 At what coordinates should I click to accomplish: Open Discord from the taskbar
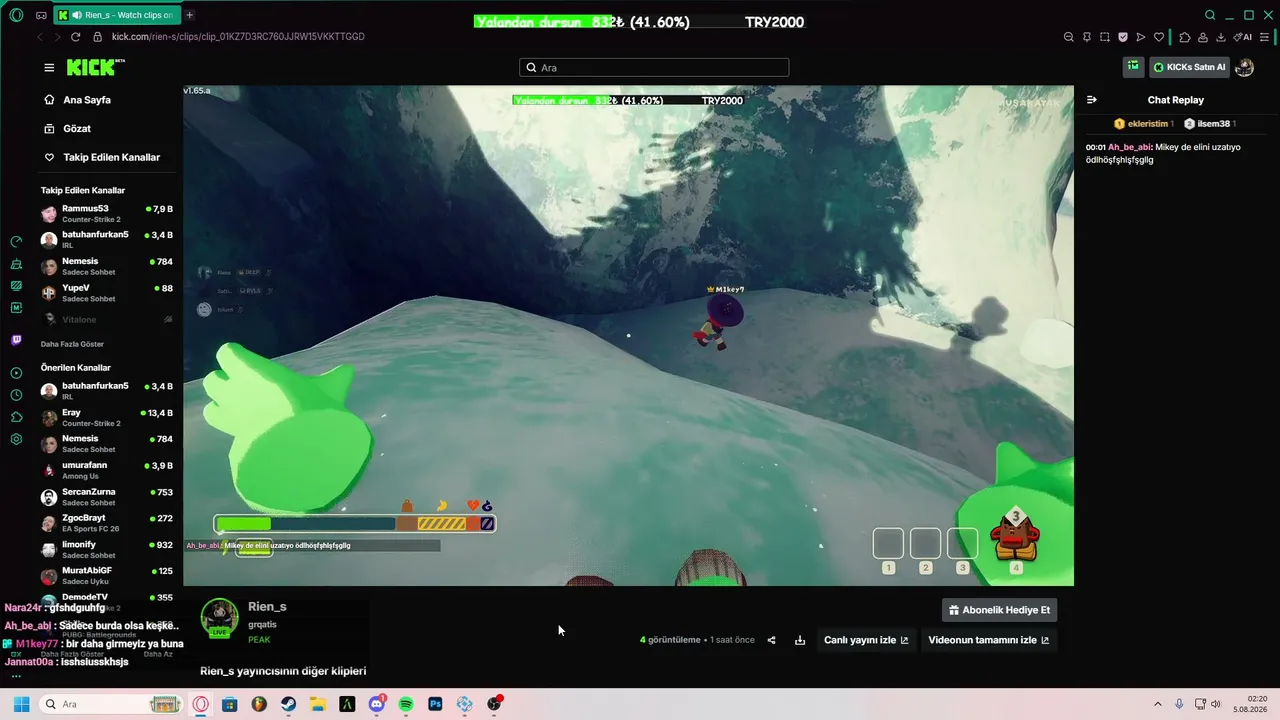pyautogui.click(x=377, y=704)
